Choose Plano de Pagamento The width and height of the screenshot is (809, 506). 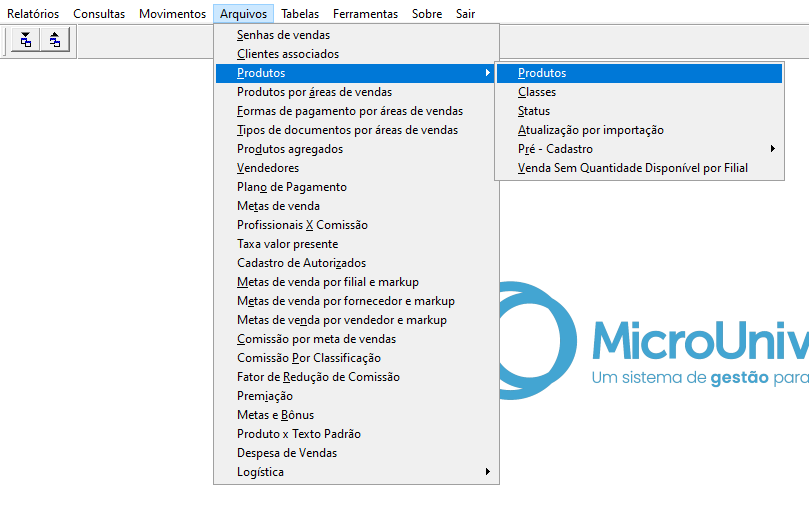point(292,187)
